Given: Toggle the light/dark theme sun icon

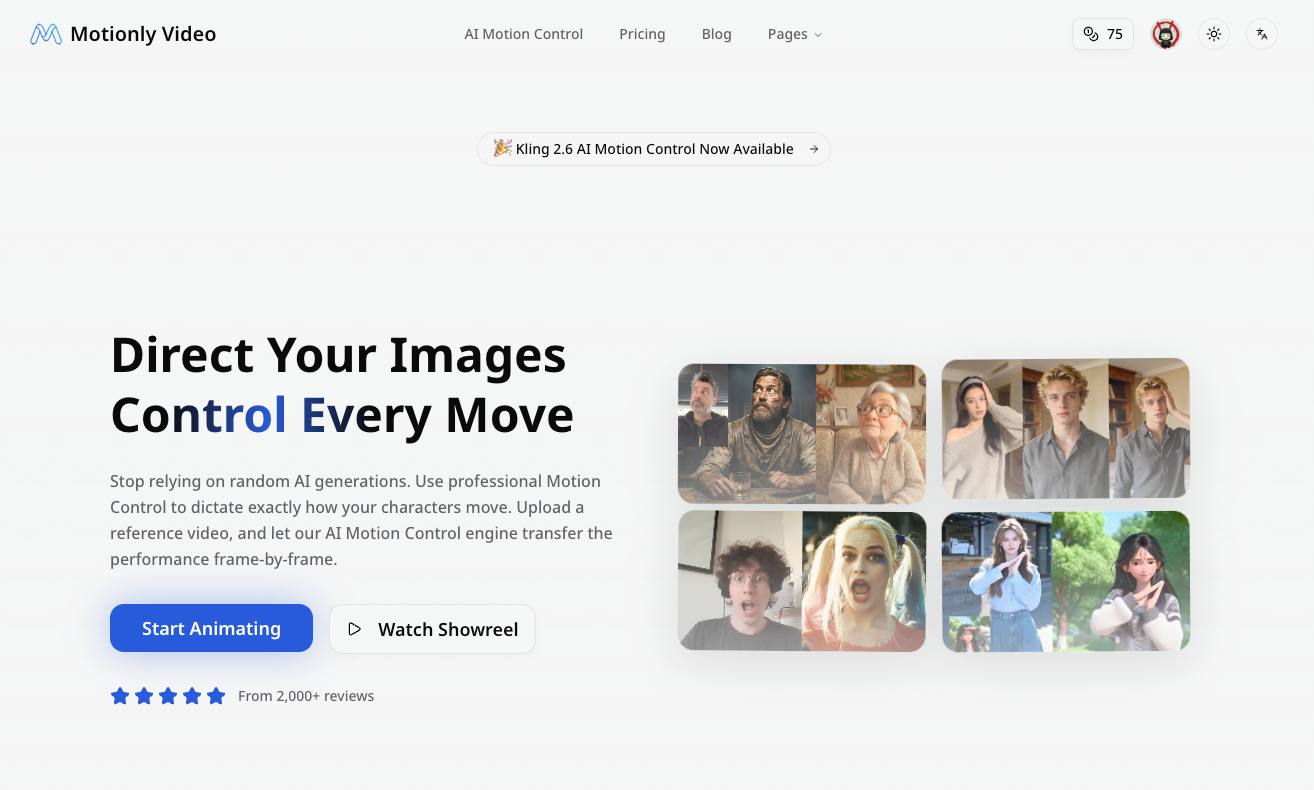Looking at the screenshot, I should point(1214,34).
